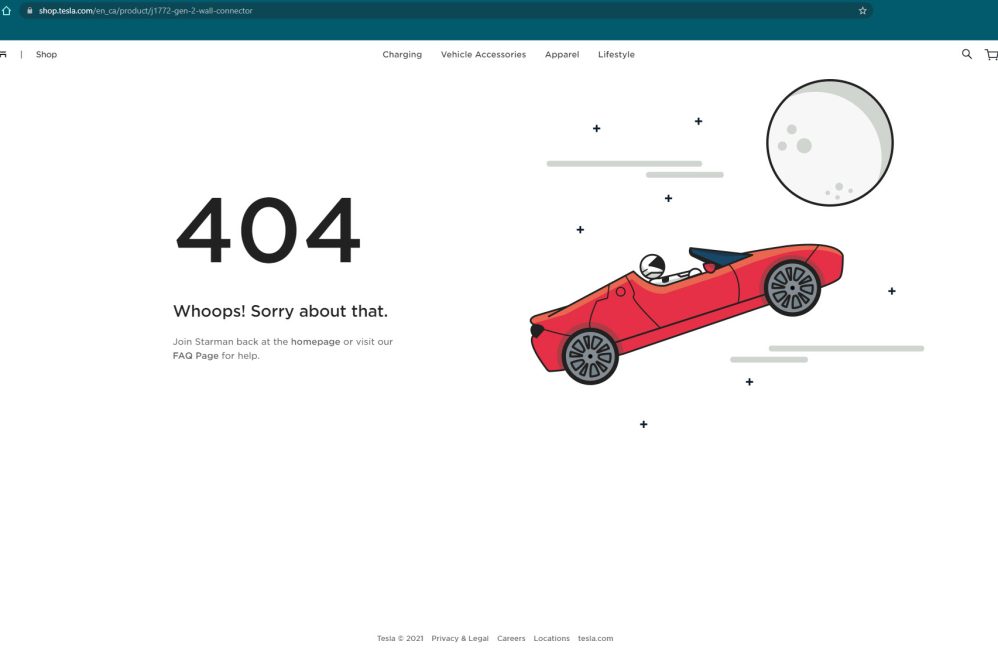Bookmark this page with the star icon

click(x=862, y=11)
